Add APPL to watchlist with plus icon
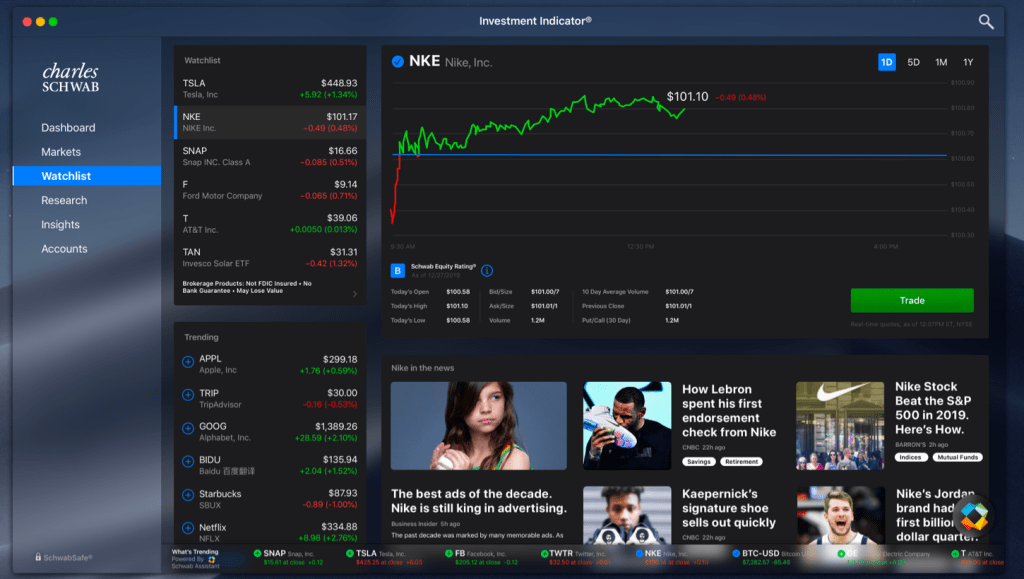The image size is (1024, 579). (188, 362)
